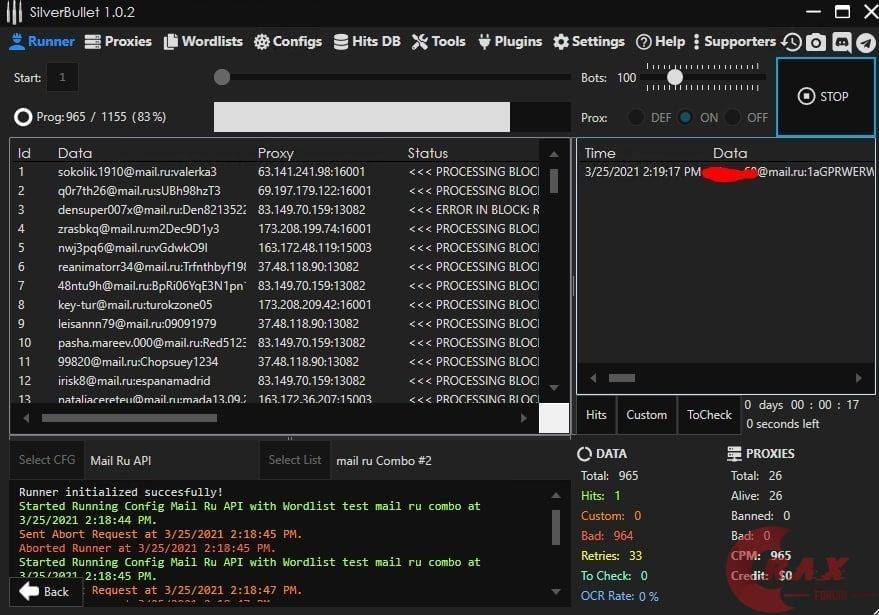Select proxy cell 173.208.199.74:16001
The width and height of the screenshot is (879, 615).
[x=314, y=229]
